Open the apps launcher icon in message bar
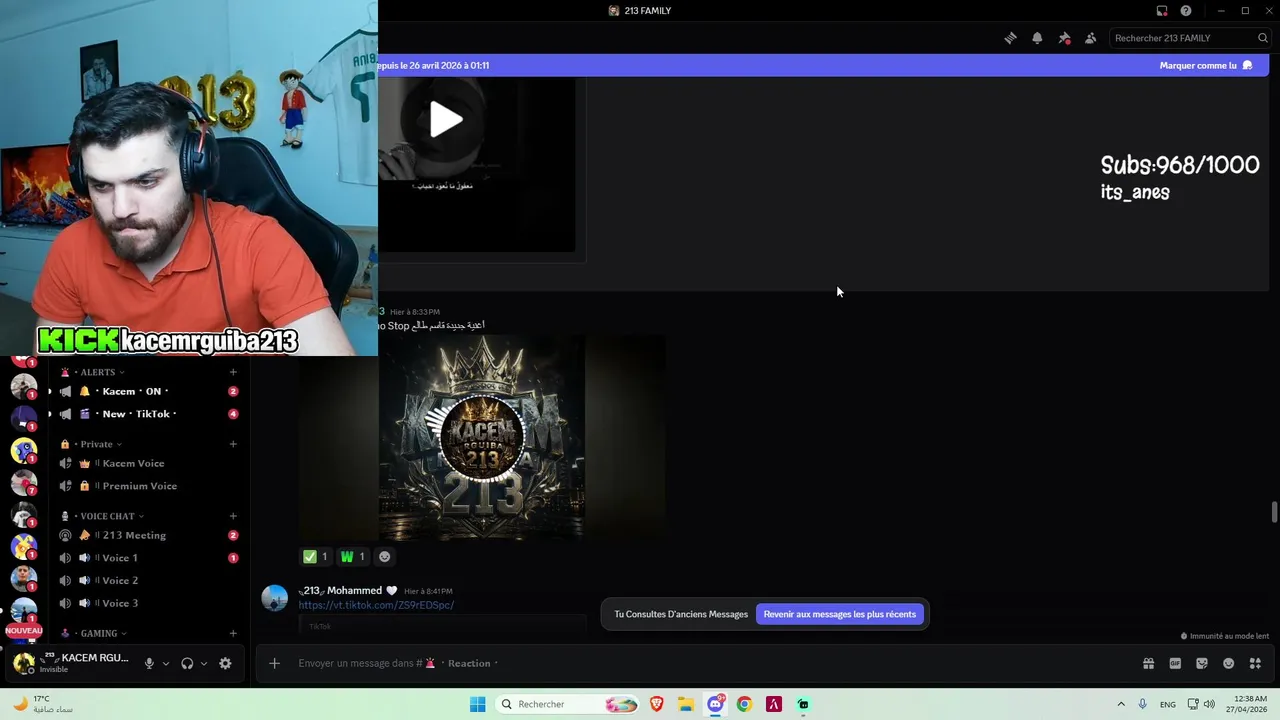Screen dimensions: 1280x720 point(1255,663)
